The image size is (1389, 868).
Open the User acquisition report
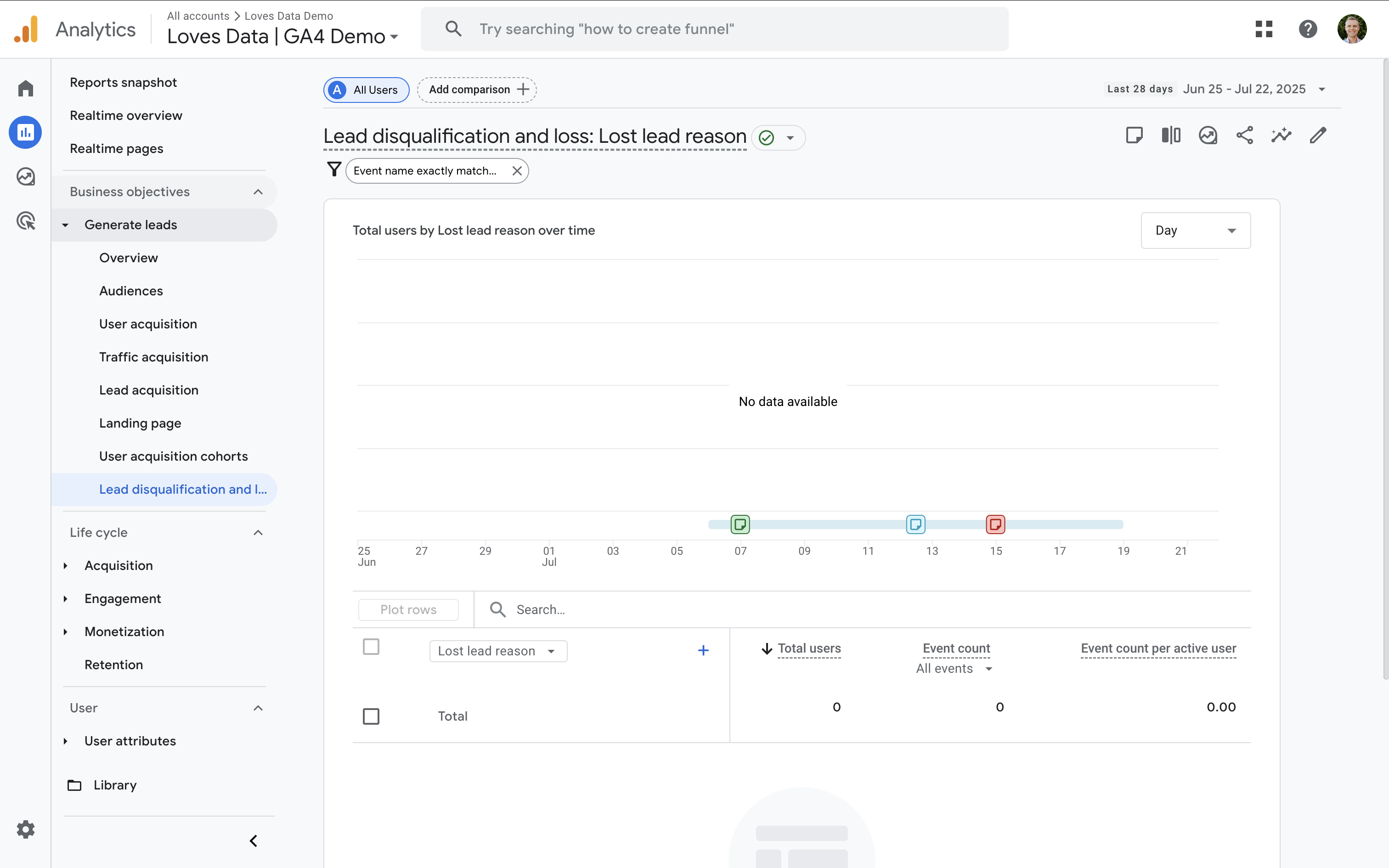pyautogui.click(x=148, y=324)
